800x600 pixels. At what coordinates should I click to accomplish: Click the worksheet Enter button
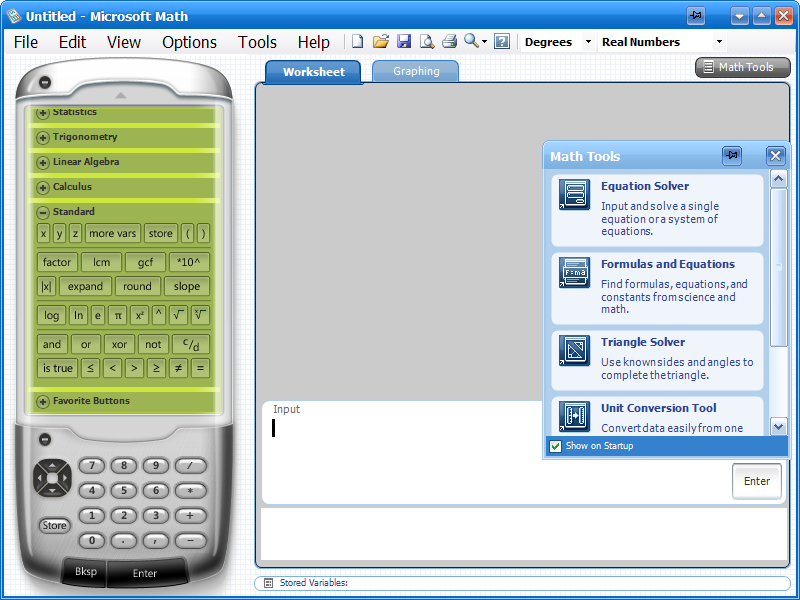757,481
